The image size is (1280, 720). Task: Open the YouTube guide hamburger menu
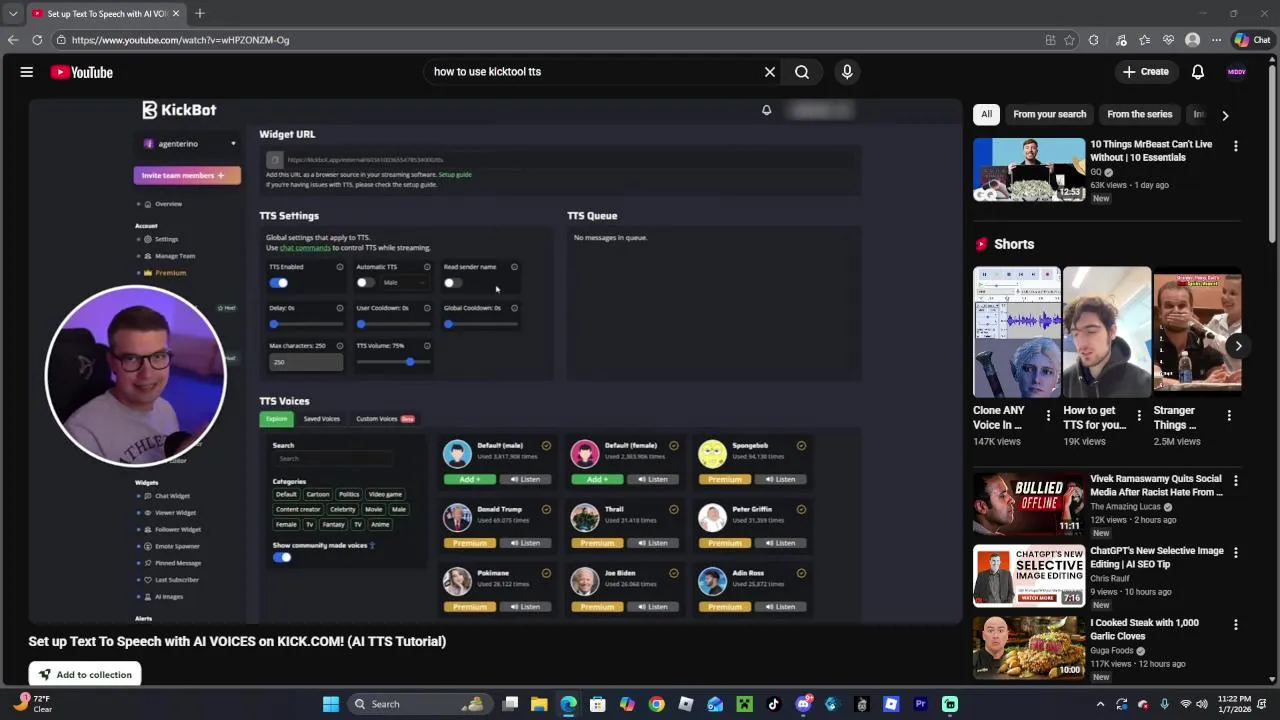(x=27, y=72)
